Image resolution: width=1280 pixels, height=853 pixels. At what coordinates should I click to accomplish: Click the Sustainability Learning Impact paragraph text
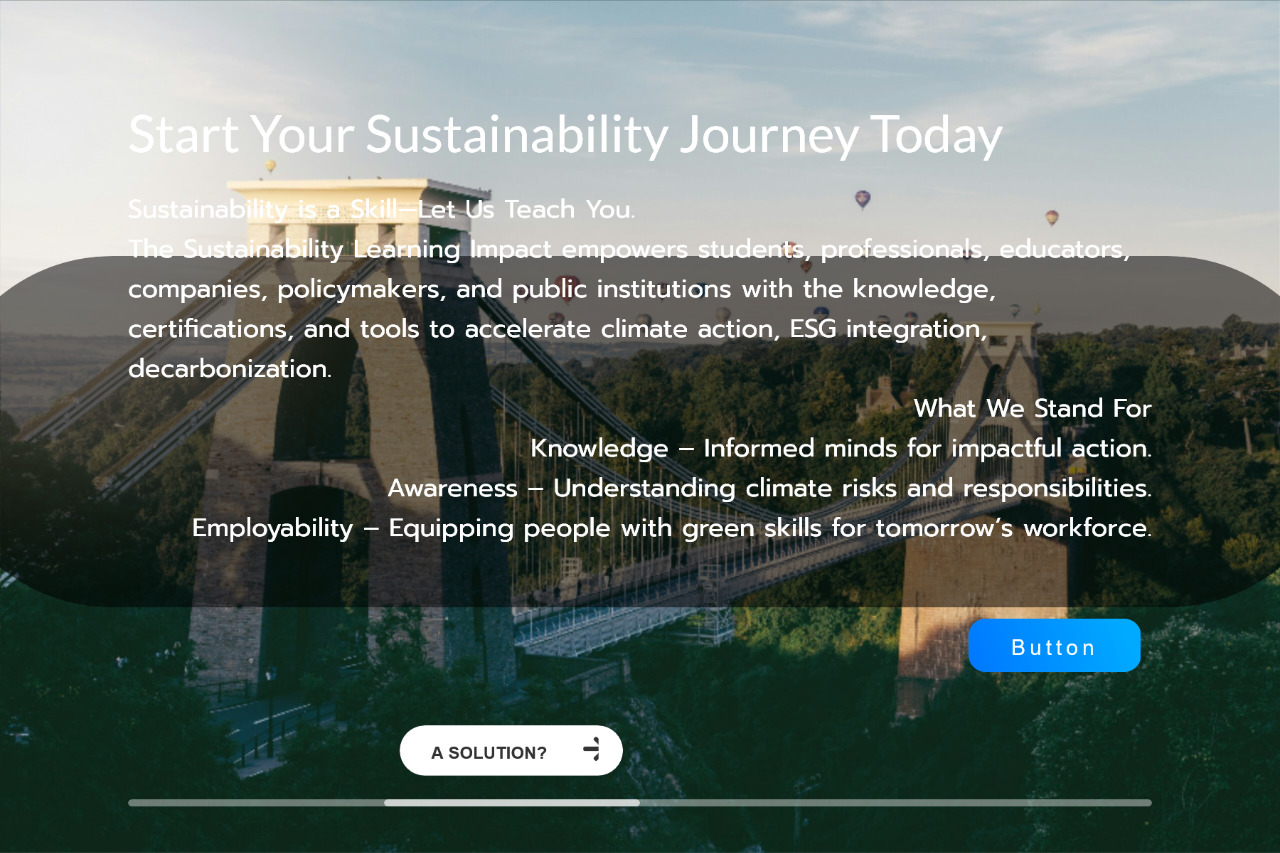(x=560, y=290)
